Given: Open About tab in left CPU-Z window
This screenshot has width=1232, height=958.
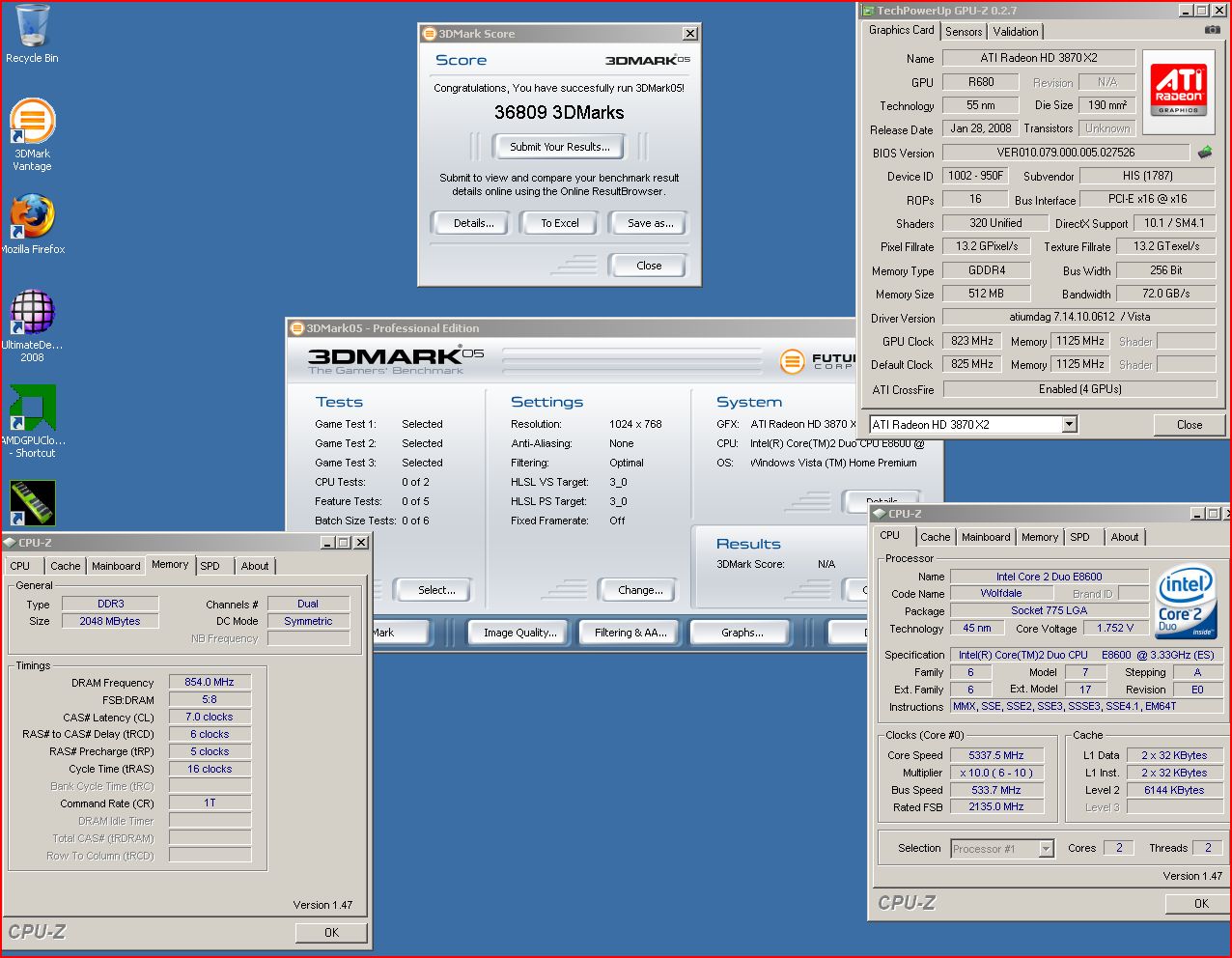Looking at the screenshot, I should click(255, 566).
